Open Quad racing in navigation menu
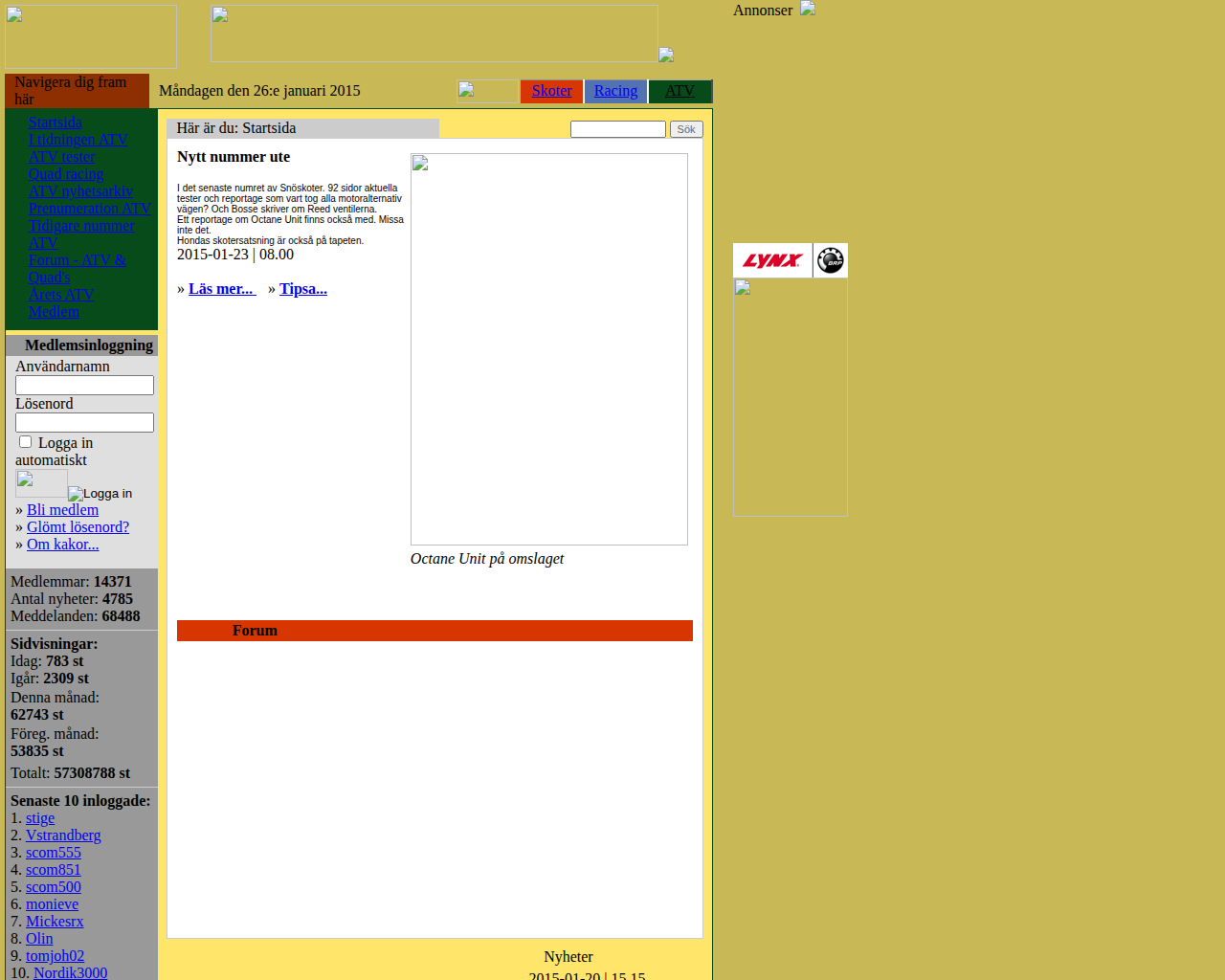 [x=66, y=174]
